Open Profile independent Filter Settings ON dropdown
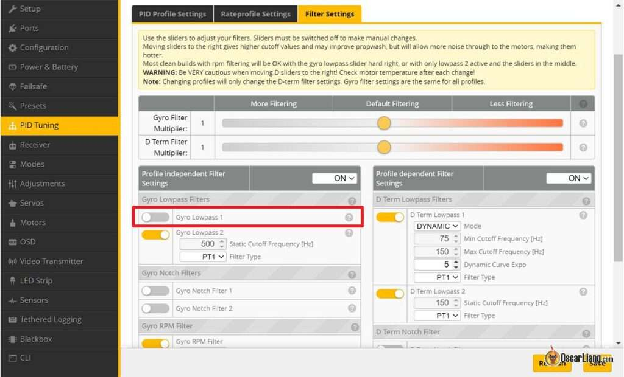This screenshot has height=377, width=624. 334,178
